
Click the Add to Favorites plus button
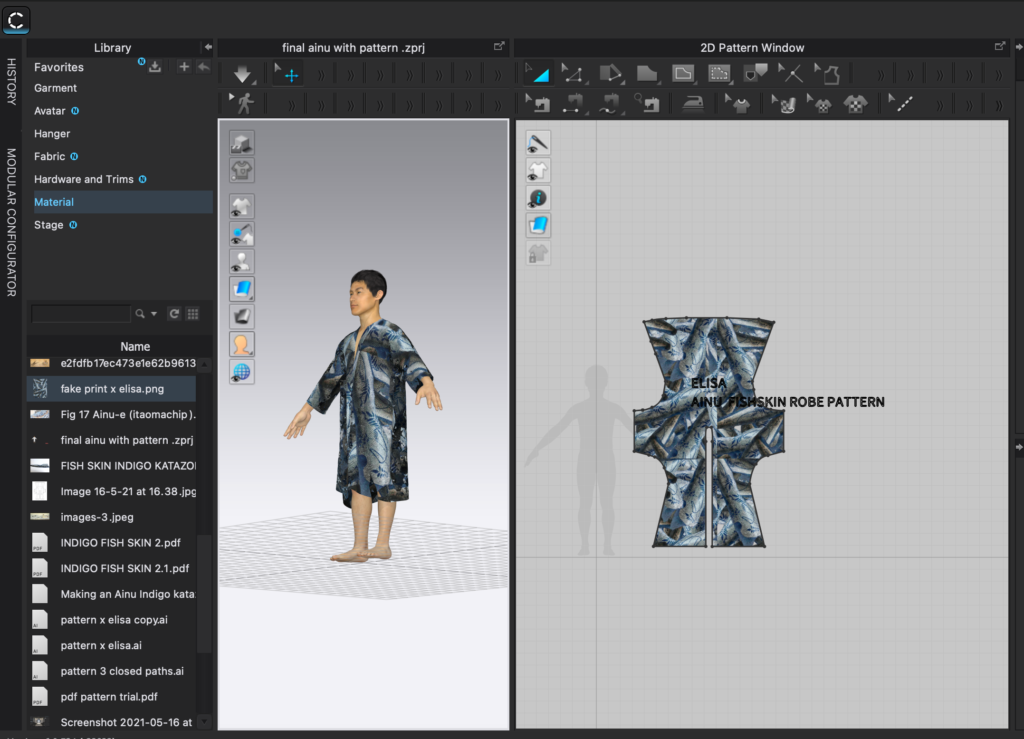[x=184, y=67]
